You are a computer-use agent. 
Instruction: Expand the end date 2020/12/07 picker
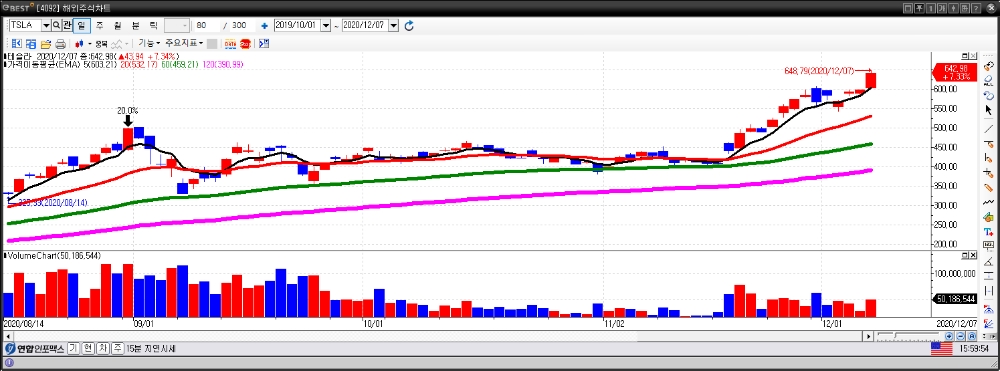pyautogui.click(x=393, y=25)
